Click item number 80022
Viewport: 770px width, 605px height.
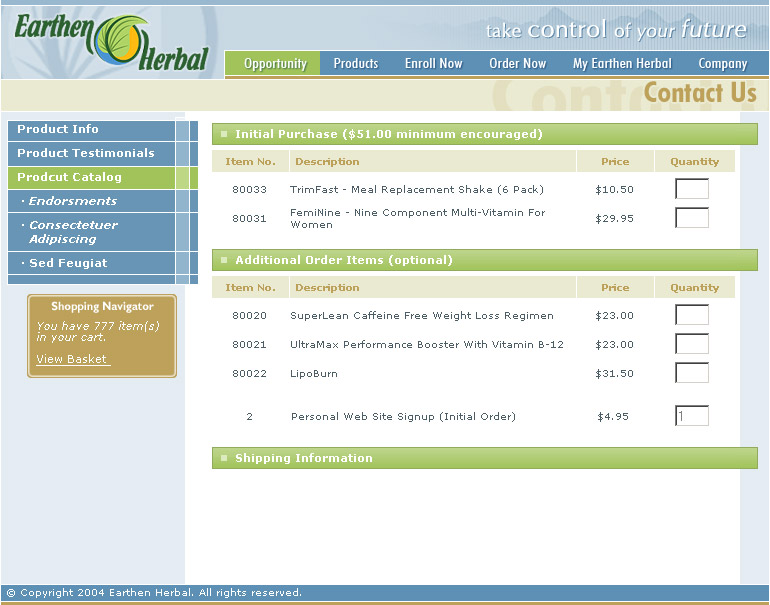click(249, 373)
